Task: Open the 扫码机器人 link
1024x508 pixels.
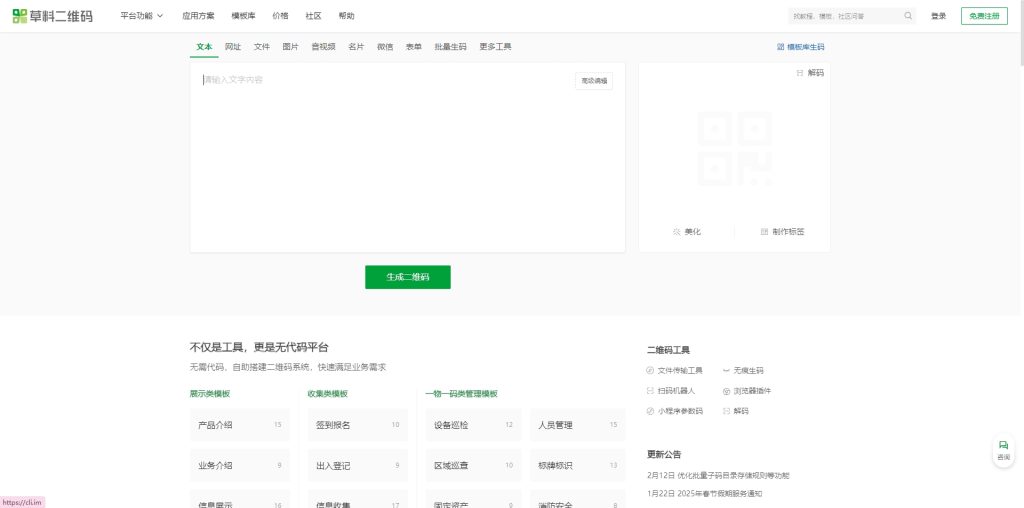Action: (676, 390)
